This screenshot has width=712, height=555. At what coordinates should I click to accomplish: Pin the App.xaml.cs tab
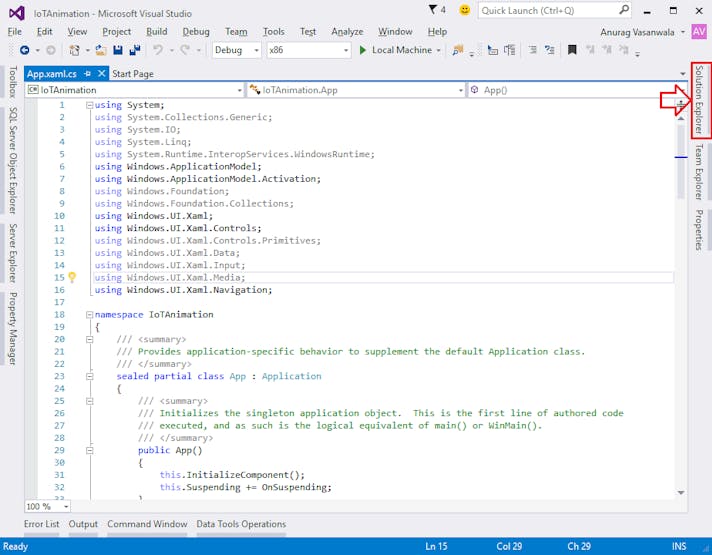click(x=87, y=74)
